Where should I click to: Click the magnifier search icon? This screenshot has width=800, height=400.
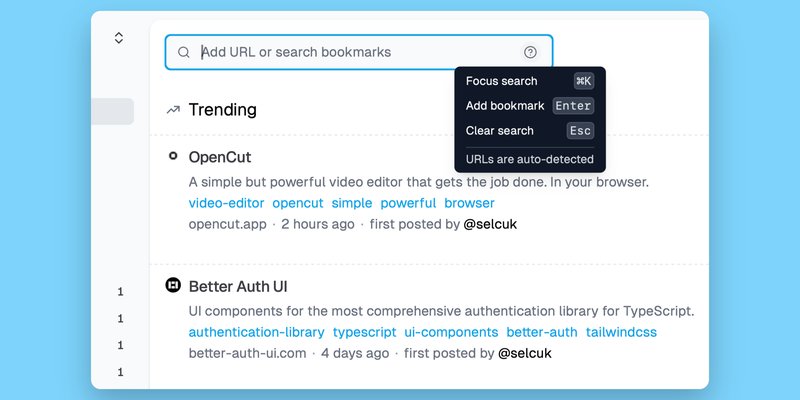pos(184,52)
